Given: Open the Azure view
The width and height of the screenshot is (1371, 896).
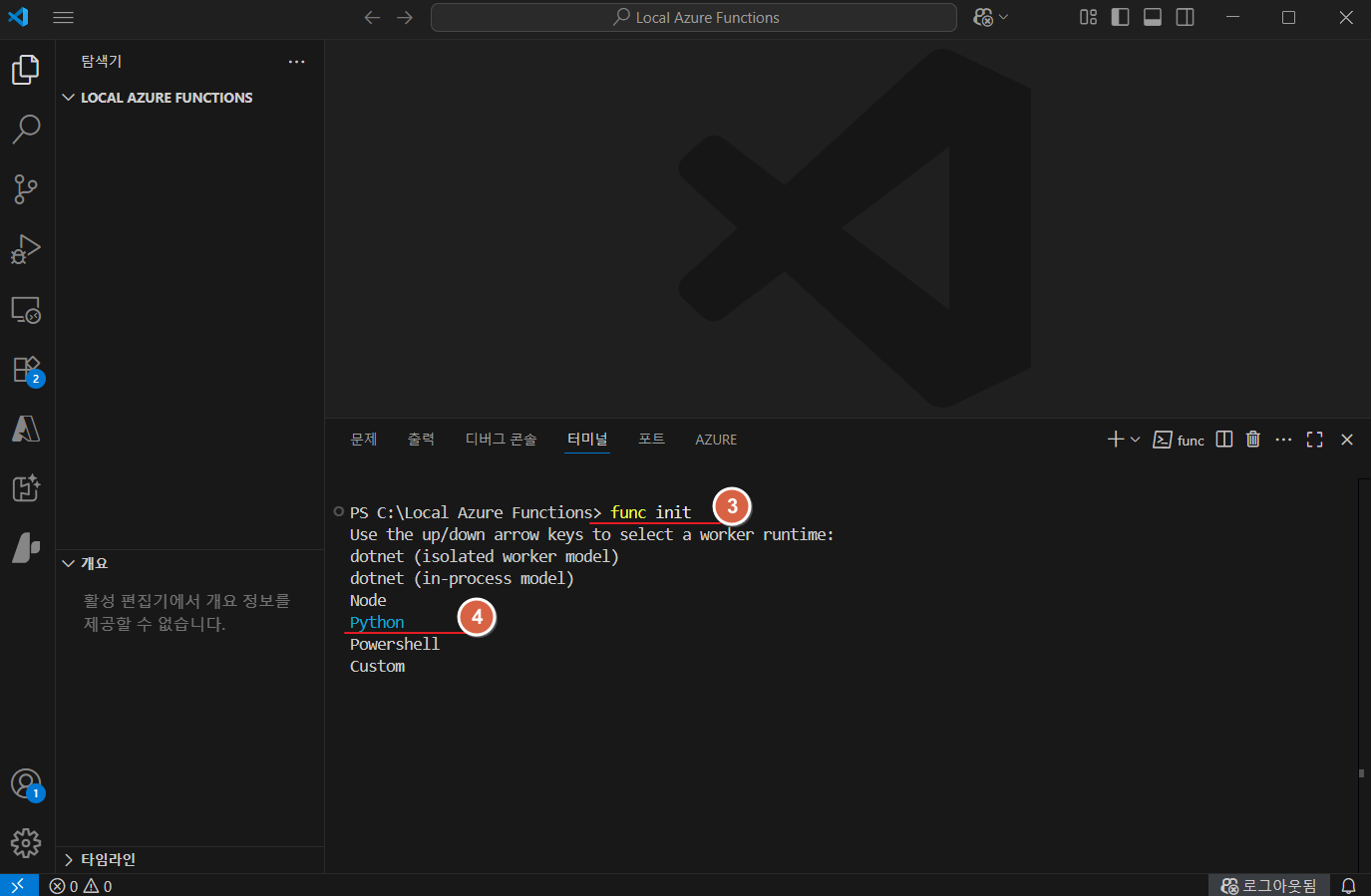Looking at the screenshot, I should coord(26,429).
